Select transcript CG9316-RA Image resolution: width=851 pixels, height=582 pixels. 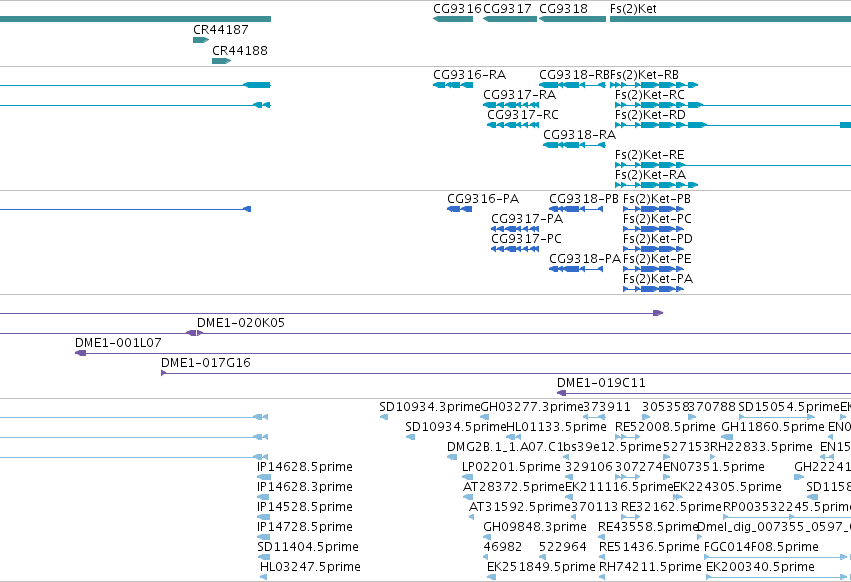click(x=453, y=85)
